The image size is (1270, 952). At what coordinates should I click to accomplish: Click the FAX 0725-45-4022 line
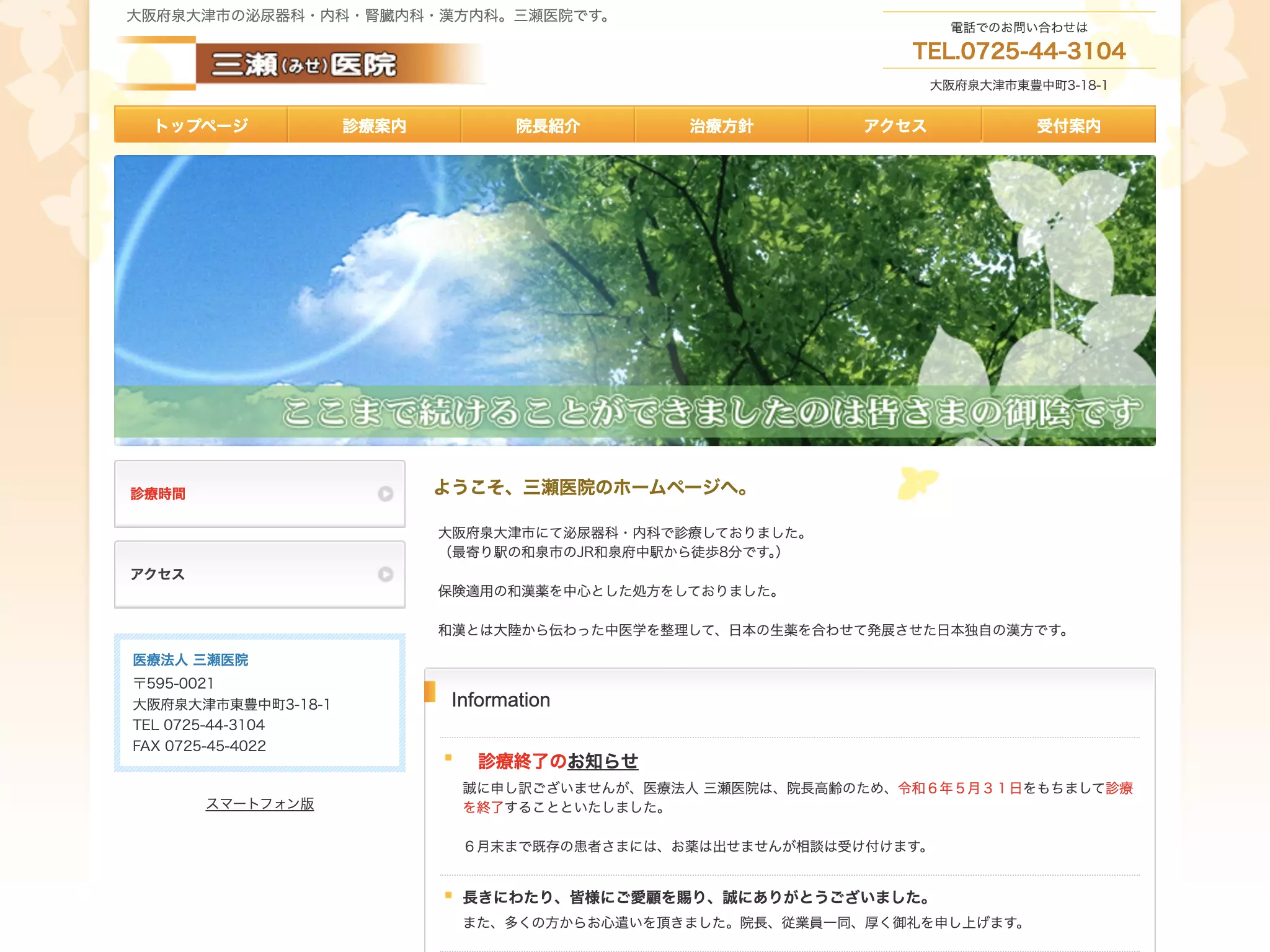199,746
